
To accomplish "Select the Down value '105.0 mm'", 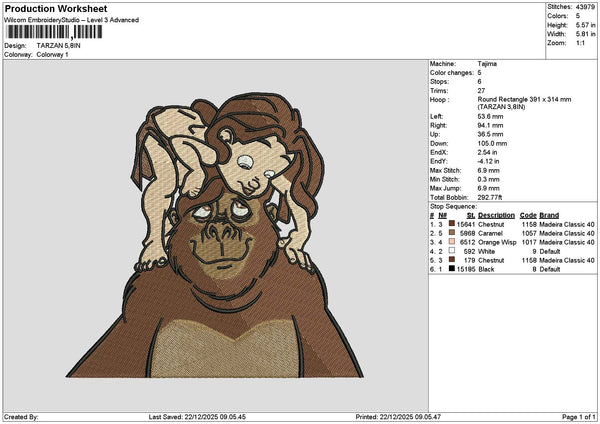I will 492,144.
